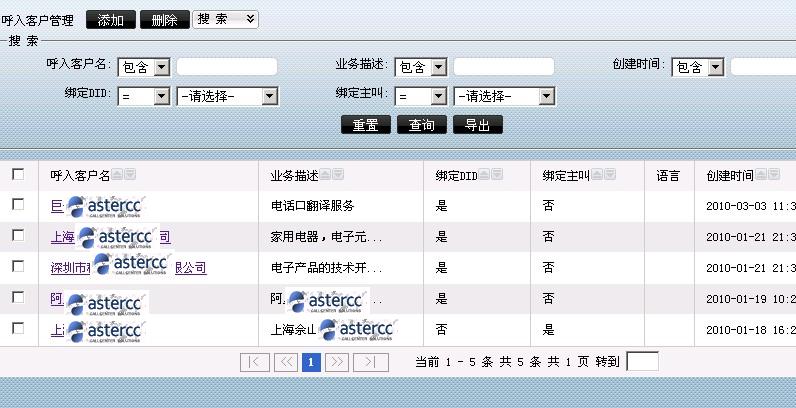Click 绑定DID value 否 in last row
796x408 pixels.
click(441, 330)
